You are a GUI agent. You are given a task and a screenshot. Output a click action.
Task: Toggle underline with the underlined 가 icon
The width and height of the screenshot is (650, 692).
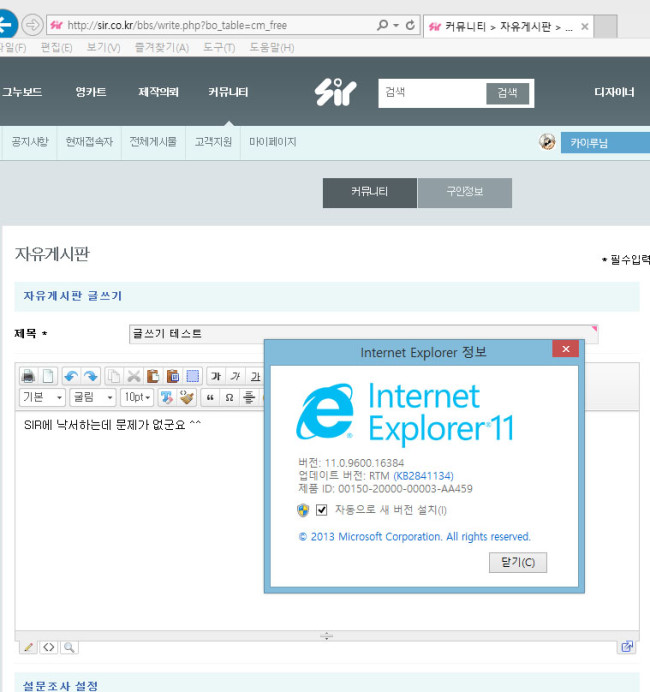[x=255, y=376]
